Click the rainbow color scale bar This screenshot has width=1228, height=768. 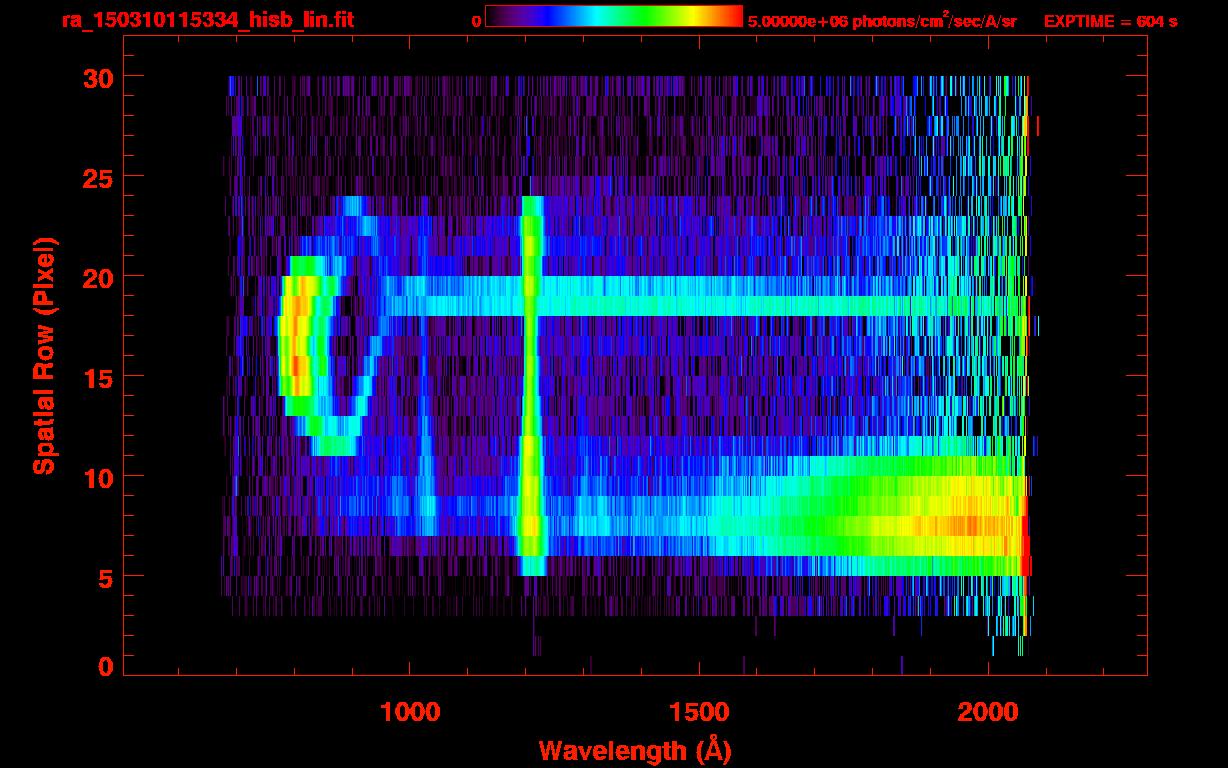click(614, 16)
